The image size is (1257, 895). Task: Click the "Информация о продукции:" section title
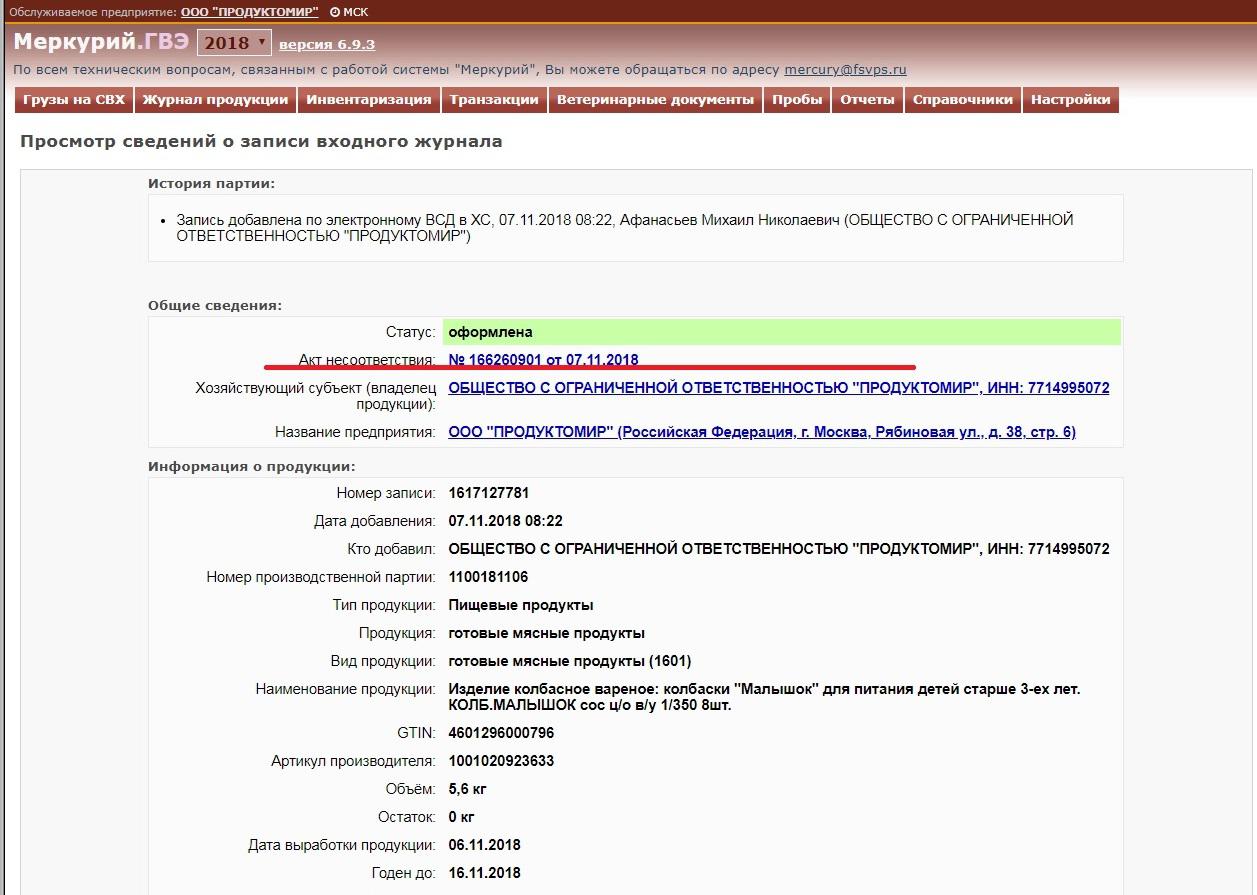coord(252,466)
